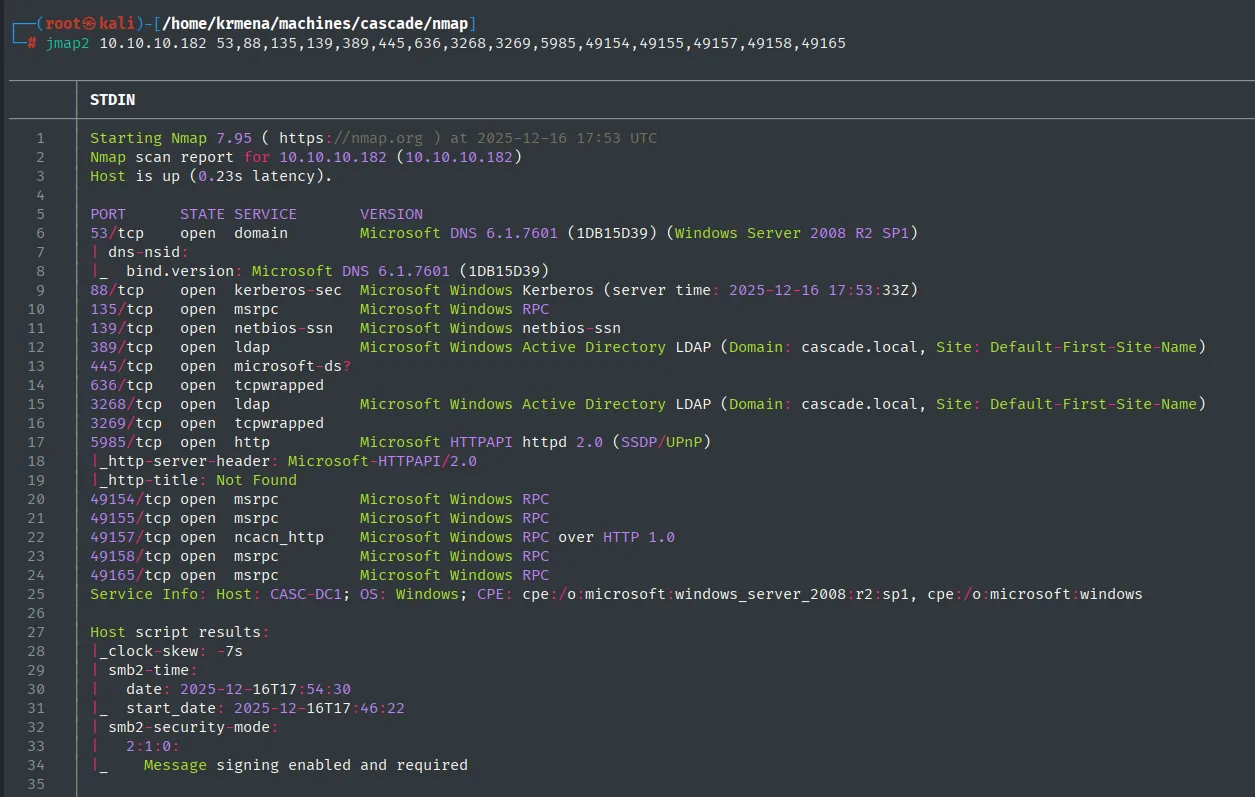This screenshot has width=1255, height=797.
Task: Click the "smb2-time" script label
Action: tap(148, 670)
